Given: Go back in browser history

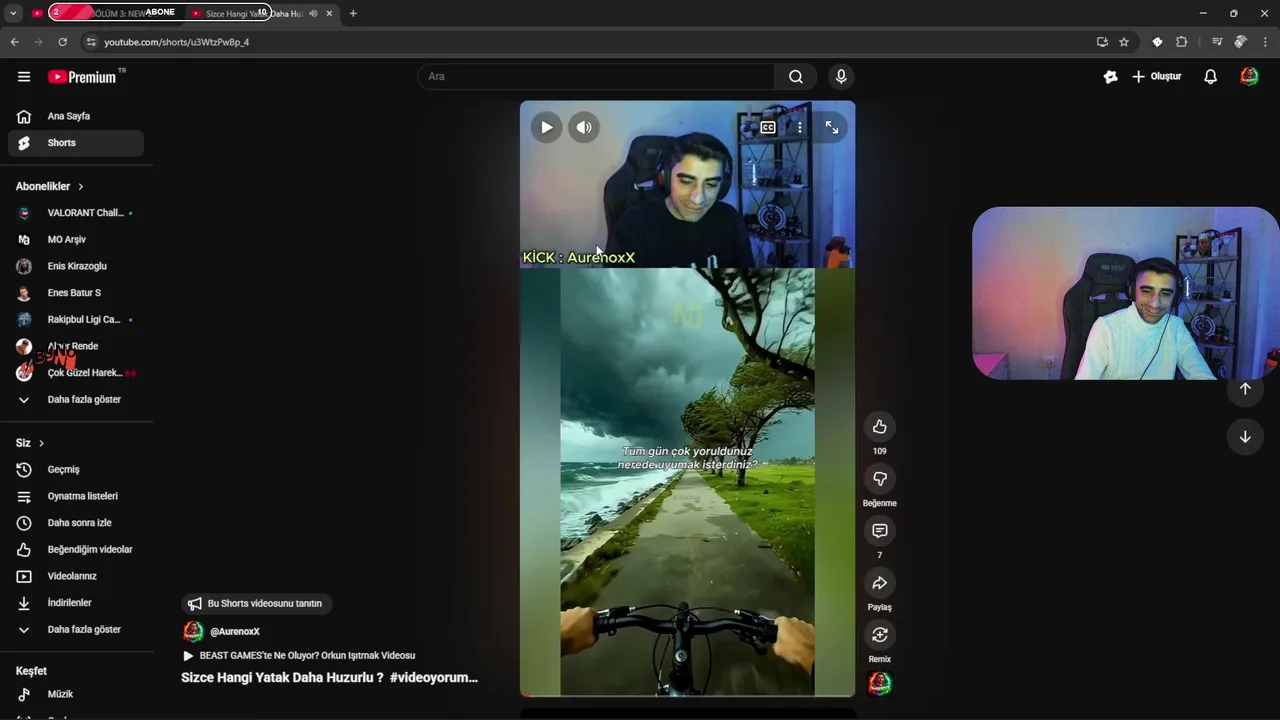Looking at the screenshot, I should [x=14, y=42].
